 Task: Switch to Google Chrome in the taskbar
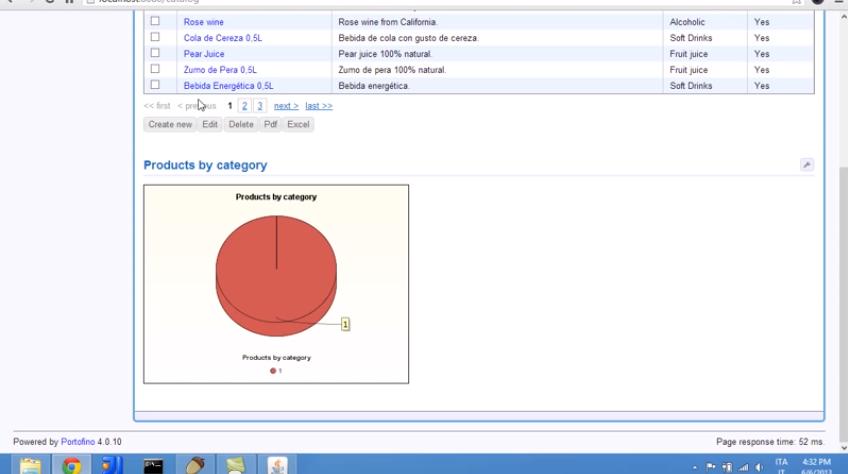pyautogui.click(x=71, y=465)
